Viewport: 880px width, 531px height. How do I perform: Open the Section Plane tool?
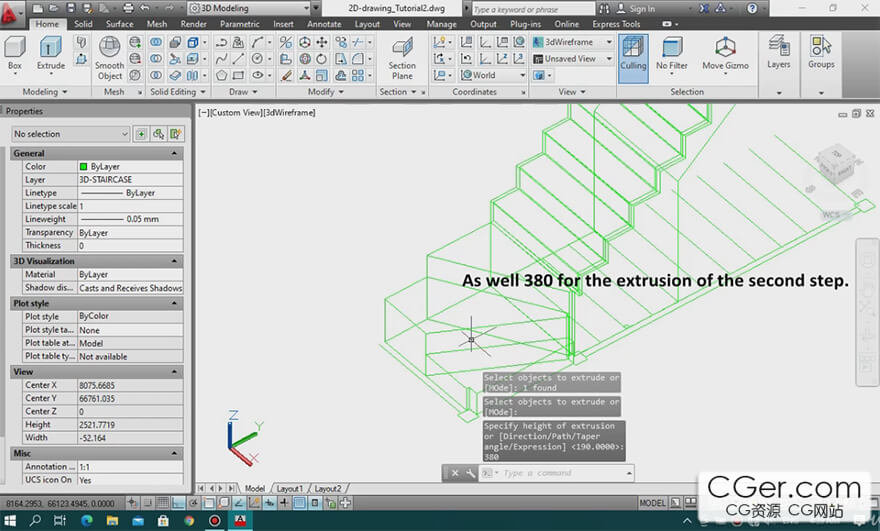(x=402, y=58)
